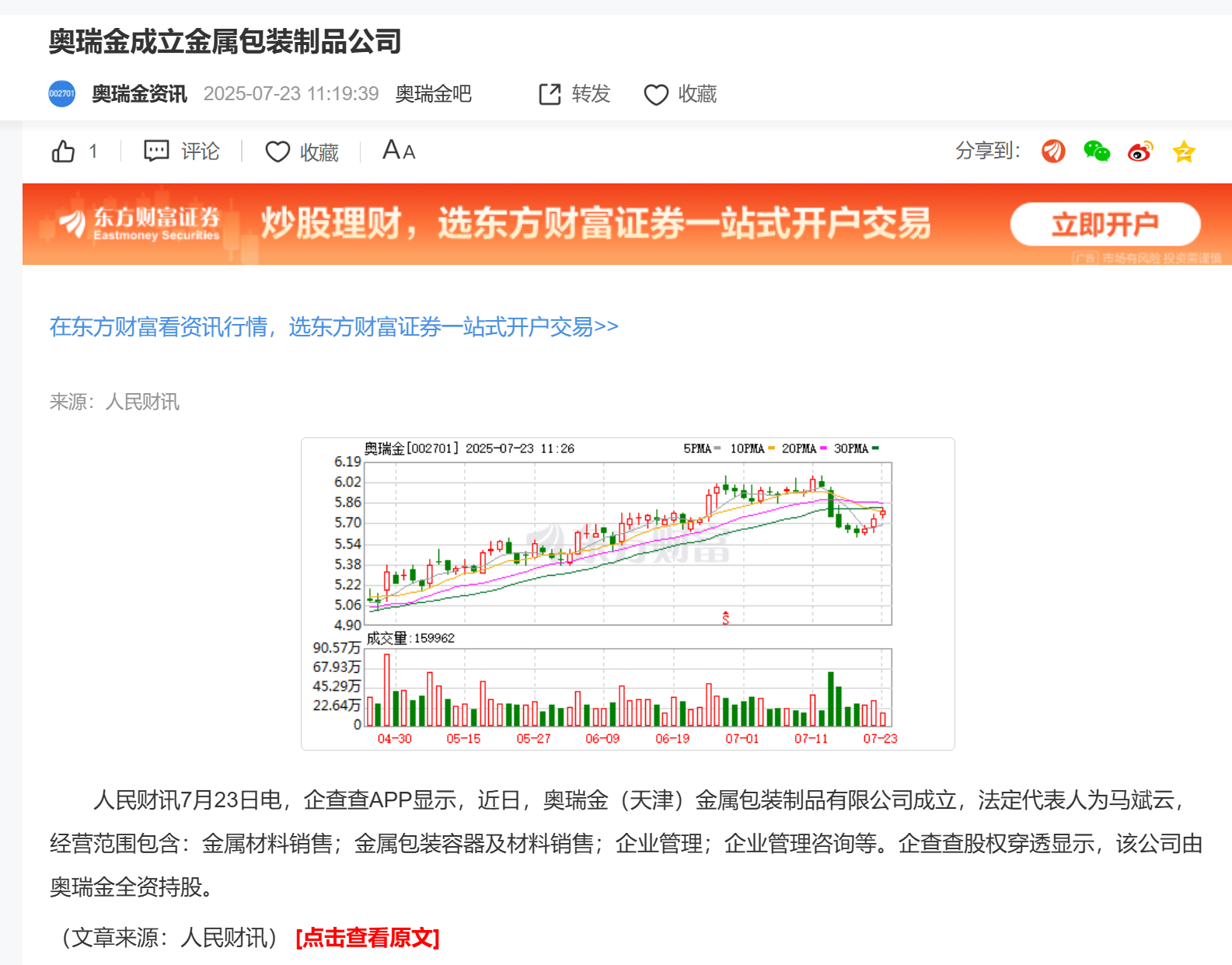Screen dimensions: 1232x965
Task: Click the 30PMA legend label
Action: pyautogui.click(x=851, y=448)
